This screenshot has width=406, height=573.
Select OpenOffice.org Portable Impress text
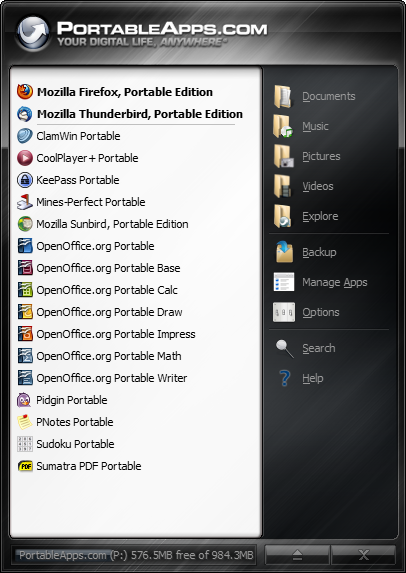116,334
